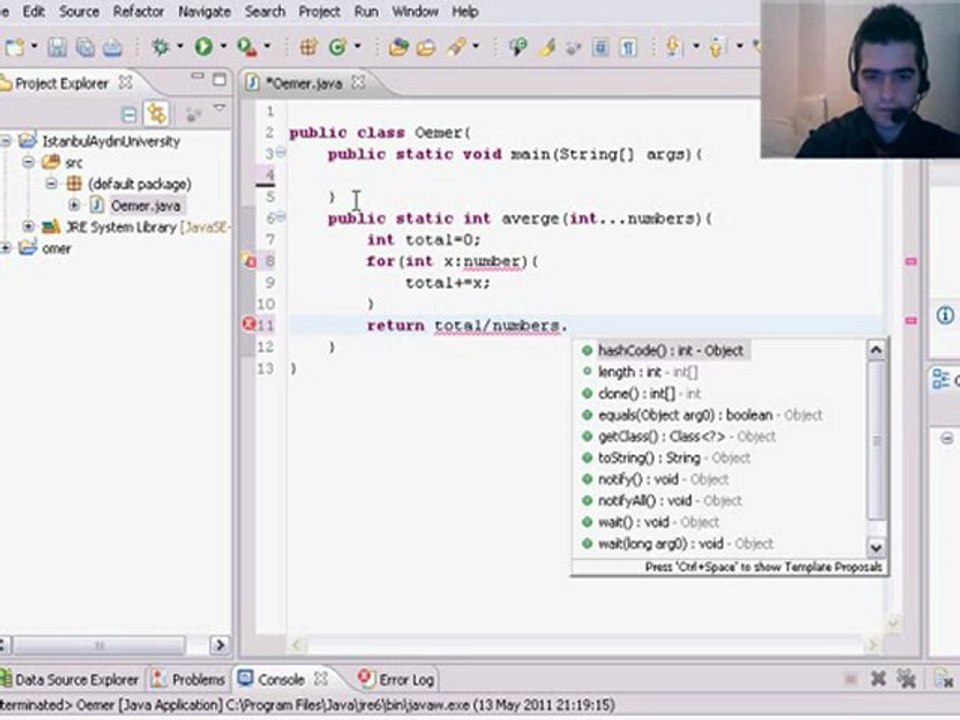The height and width of the screenshot is (720, 960).
Task: Expand the JRE System Library node
Action: (28, 227)
